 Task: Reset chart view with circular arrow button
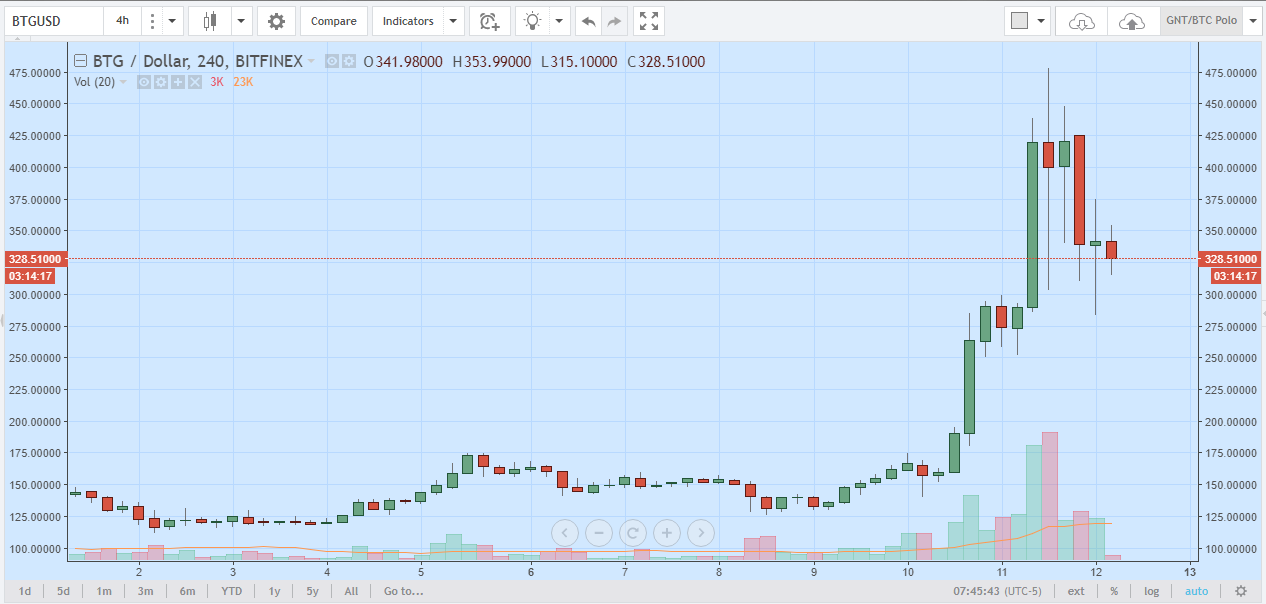point(632,533)
